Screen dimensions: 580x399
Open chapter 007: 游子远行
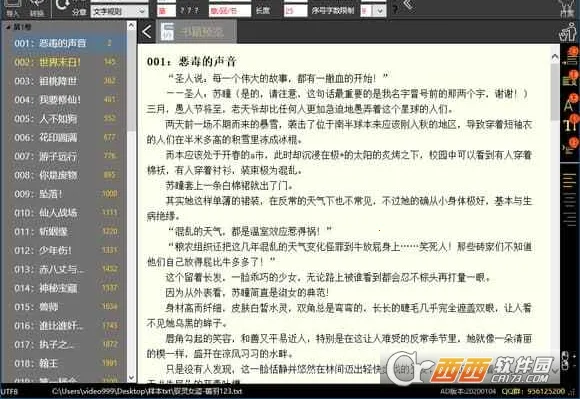click(63, 156)
